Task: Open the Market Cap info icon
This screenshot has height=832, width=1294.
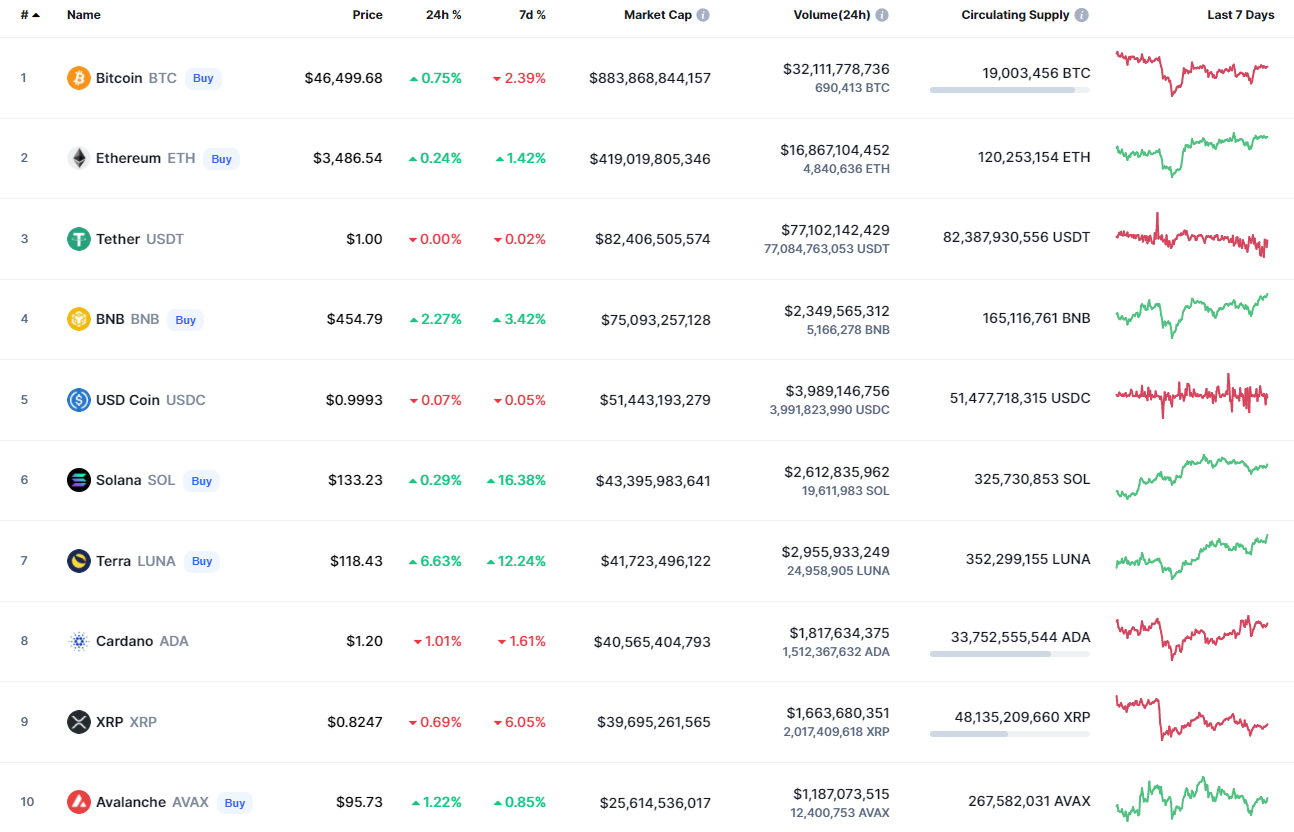Action: pyautogui.click(x=703, y=15)
